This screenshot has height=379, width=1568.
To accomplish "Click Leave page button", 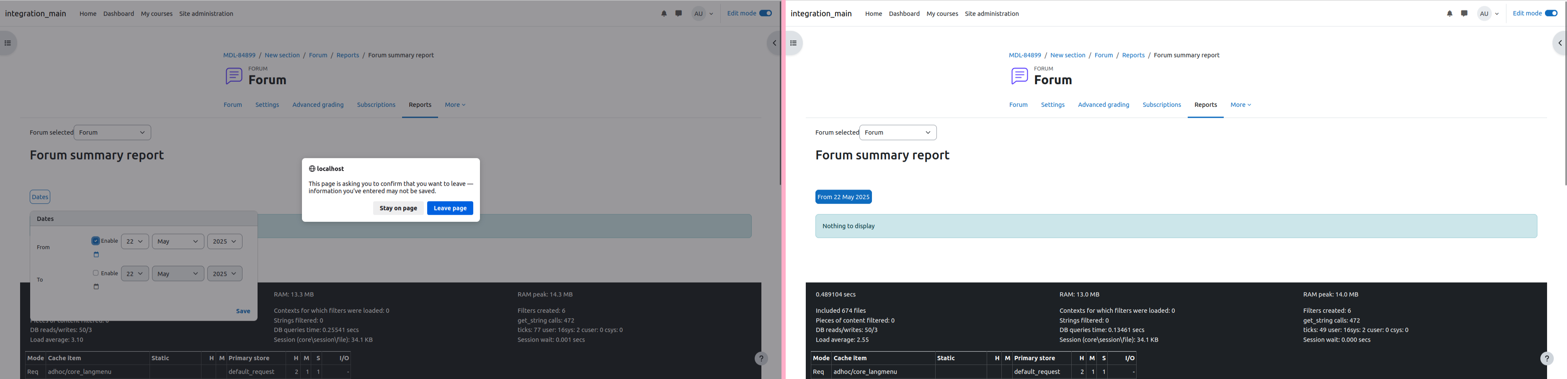I will click(x=450, y=208).
